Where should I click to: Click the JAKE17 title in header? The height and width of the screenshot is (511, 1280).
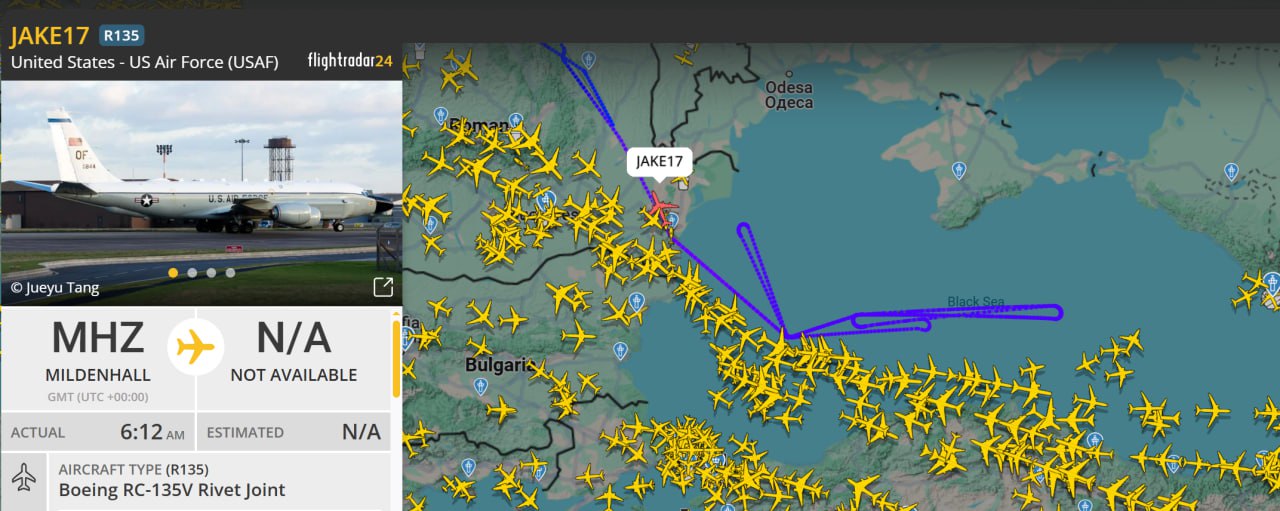point(50,36)
